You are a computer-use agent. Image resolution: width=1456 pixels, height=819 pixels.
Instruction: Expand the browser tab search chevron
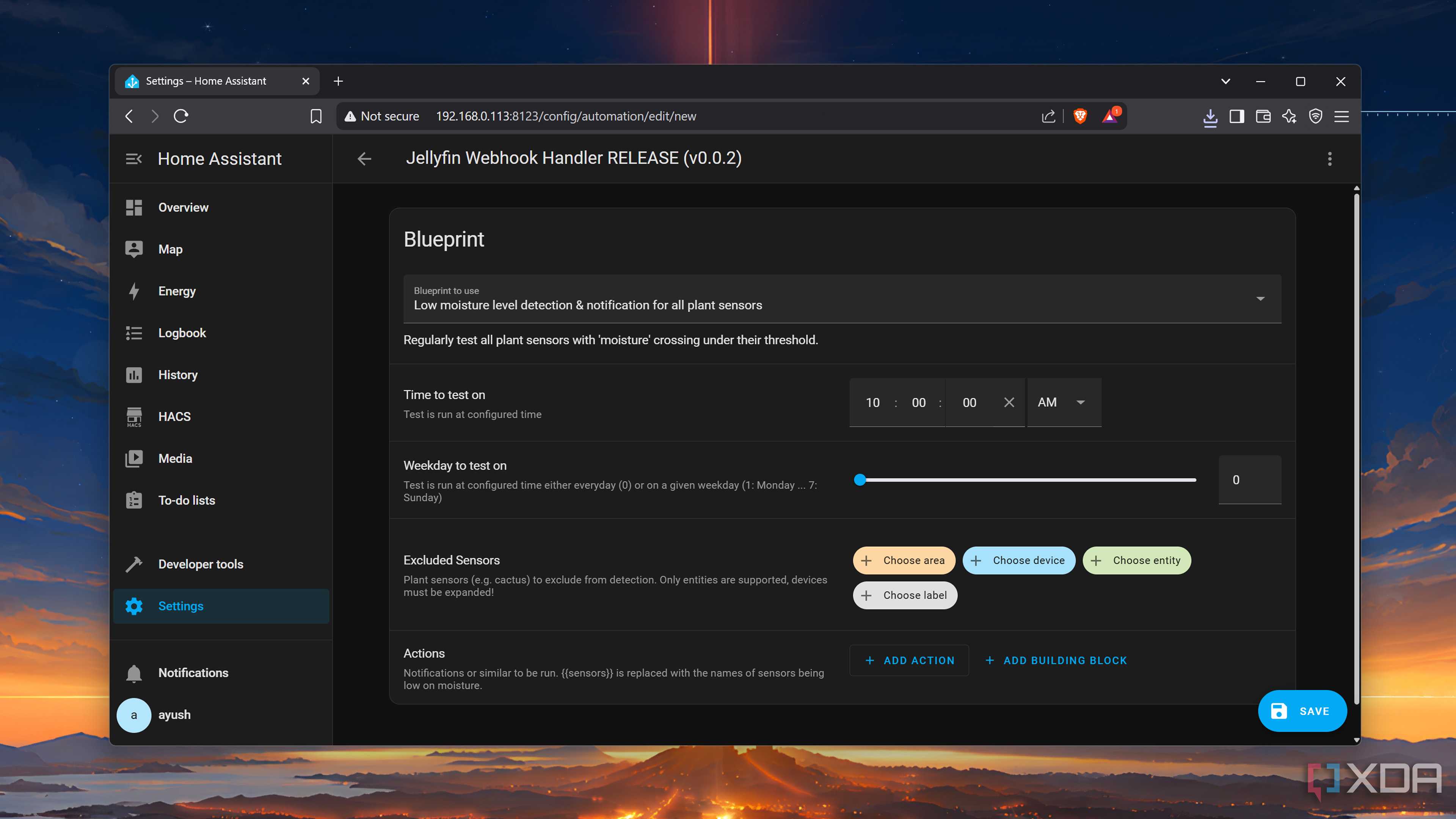pos(1225,82)
